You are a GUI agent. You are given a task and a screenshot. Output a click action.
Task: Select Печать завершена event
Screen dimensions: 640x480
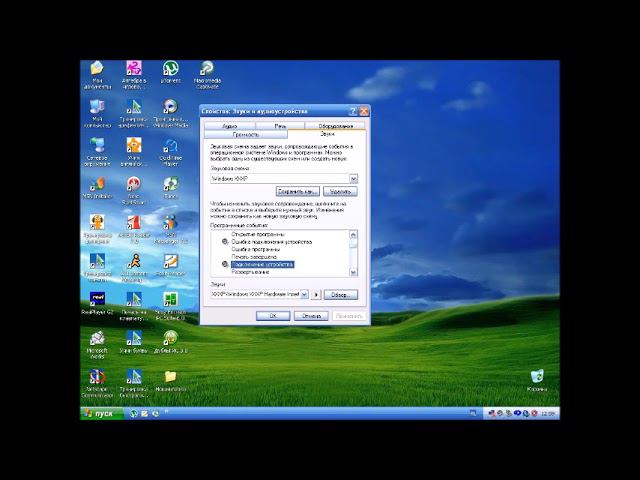(254, 257)
